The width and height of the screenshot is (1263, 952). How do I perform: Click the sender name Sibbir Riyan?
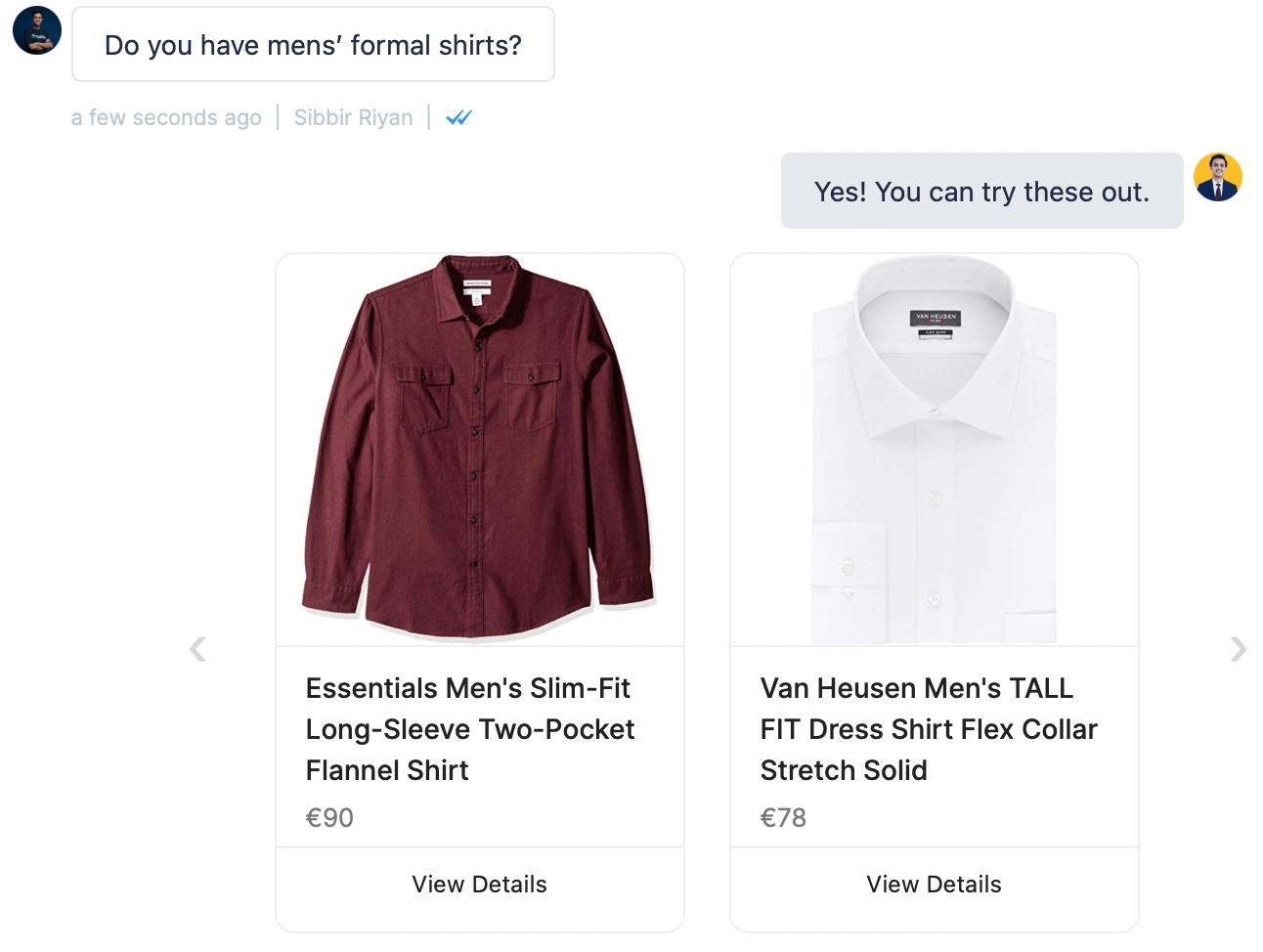pos(353,118)
